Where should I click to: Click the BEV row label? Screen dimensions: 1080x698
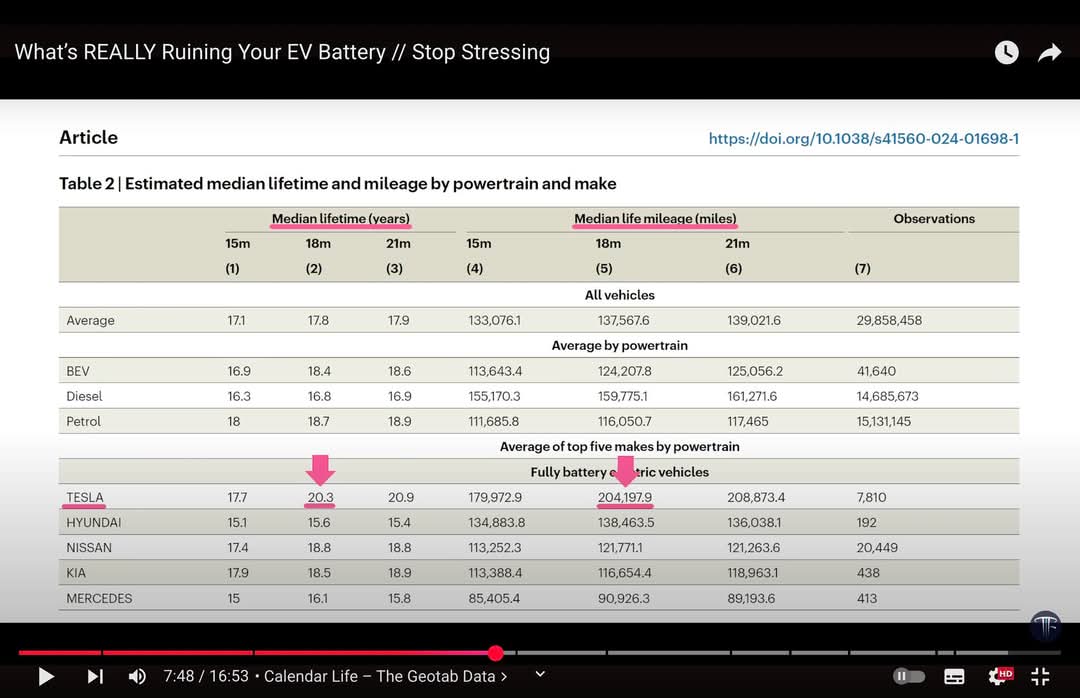point(78,371)
